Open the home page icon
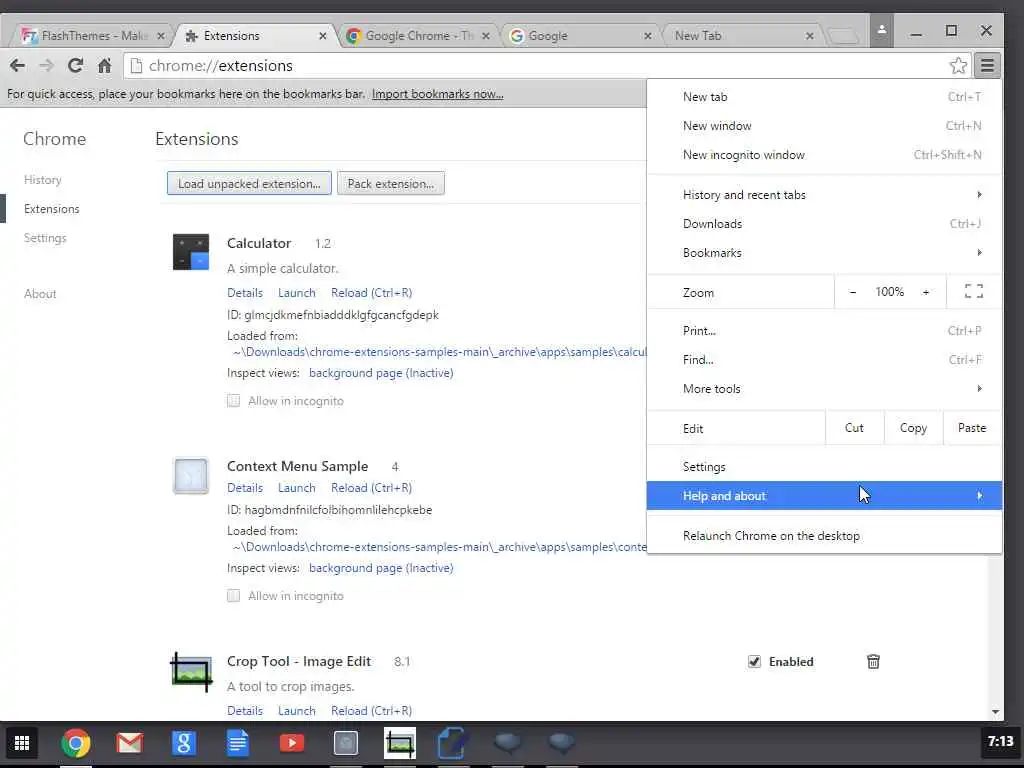 104,65
